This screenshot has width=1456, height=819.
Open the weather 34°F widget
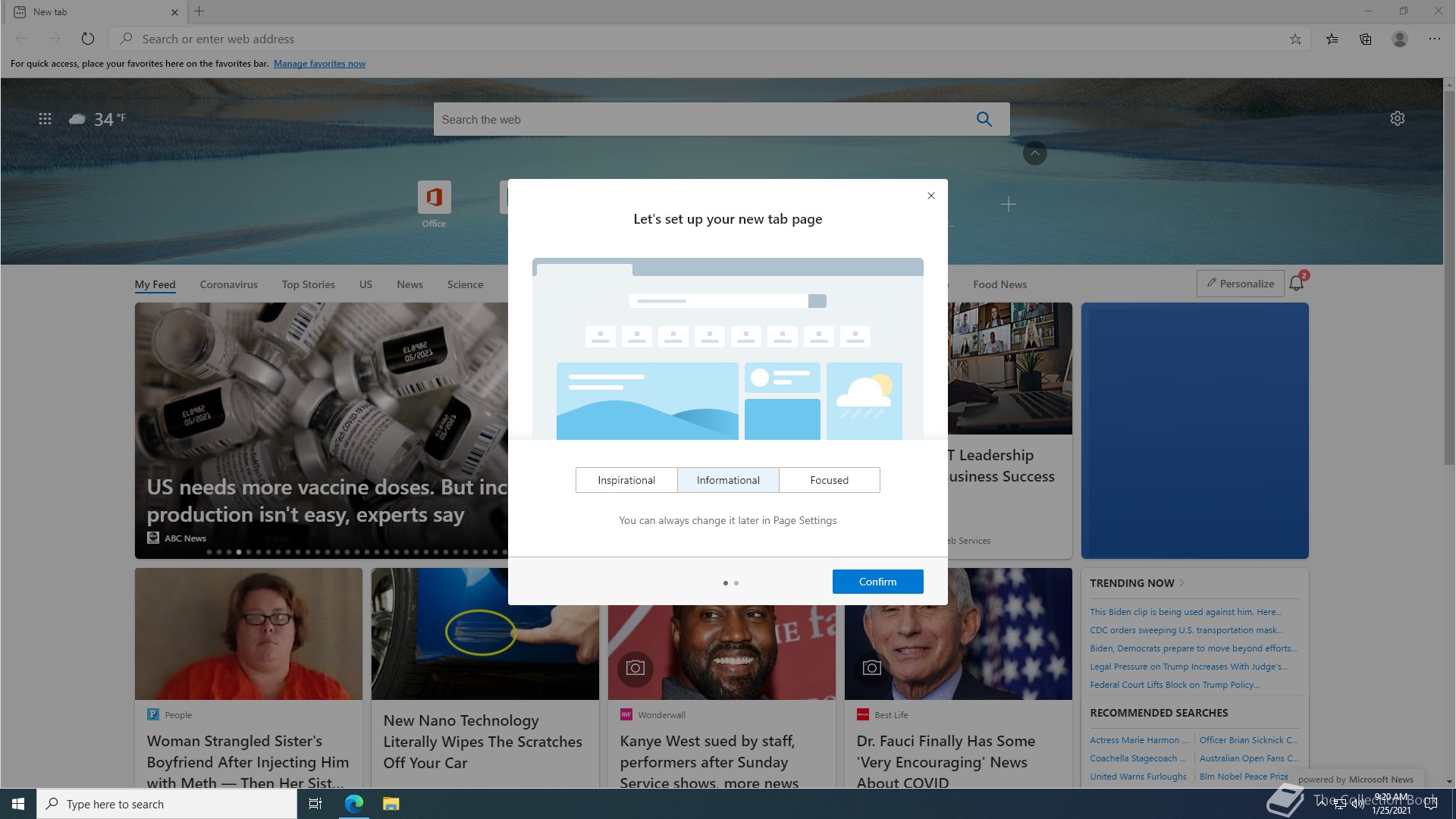(x=98, y=119)
